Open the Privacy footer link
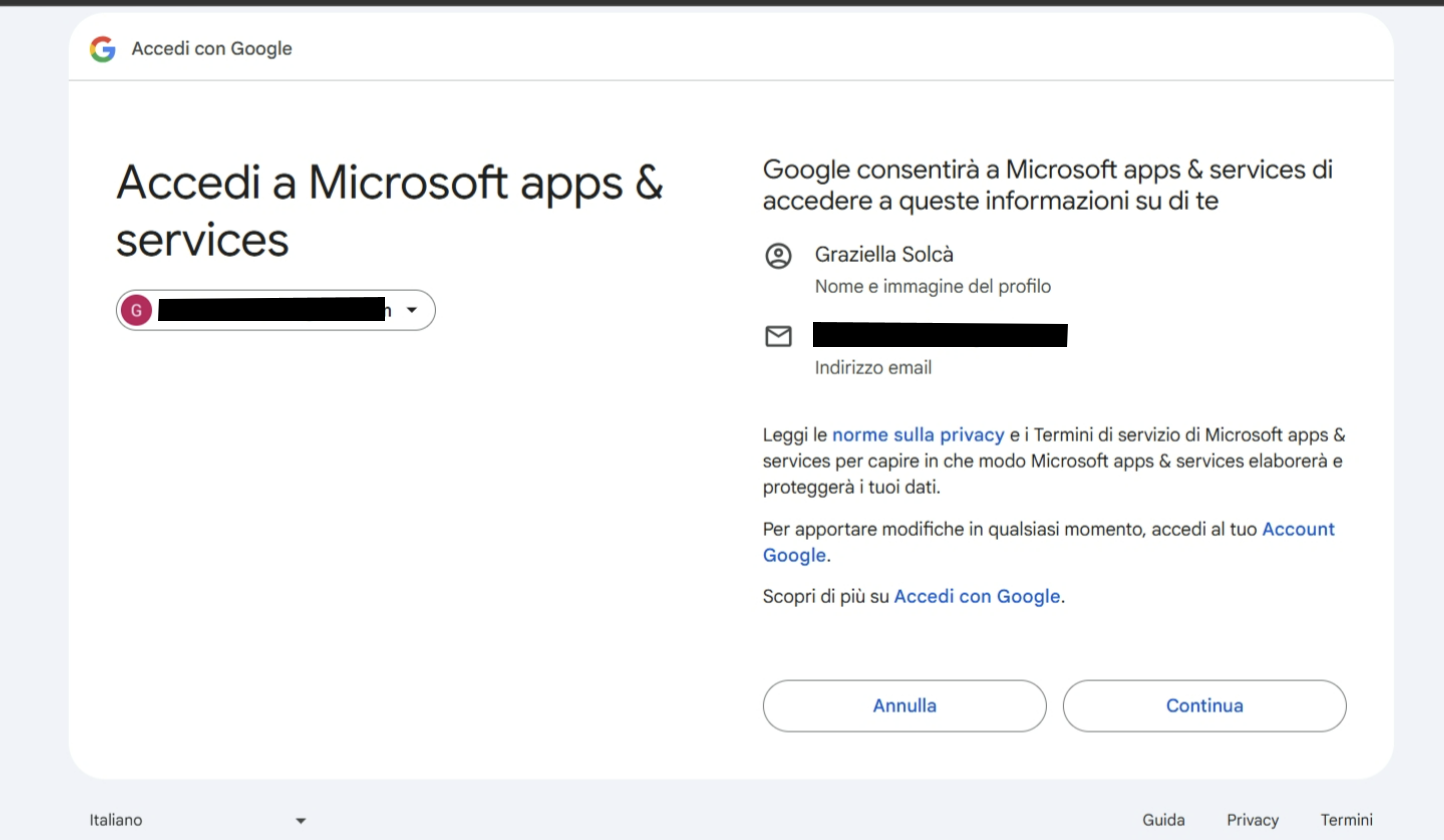Screen dimensions: 1444x840 (x=1253, y=820)
